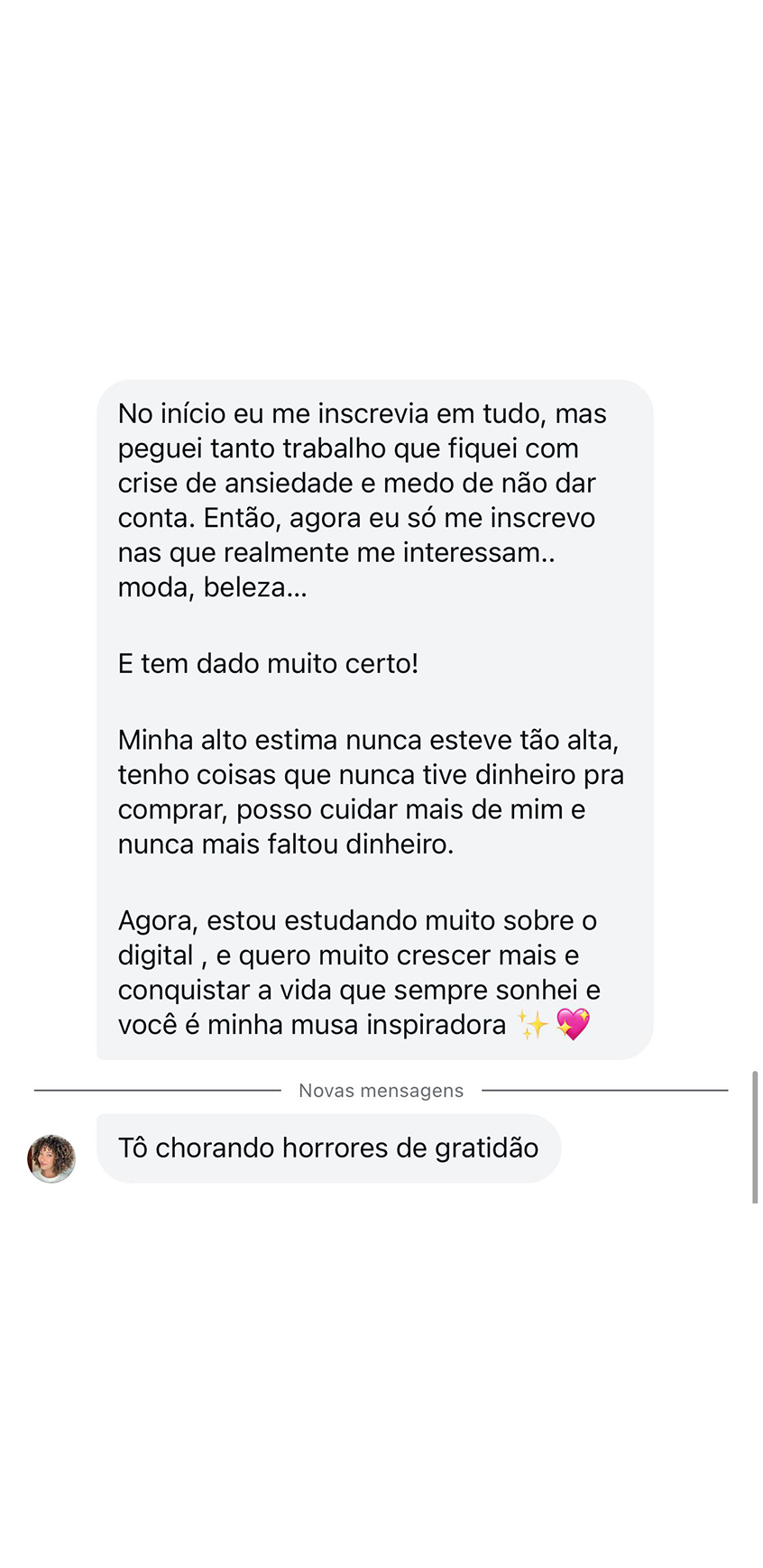Click the sender's curly-haired profile avatar

(x=51, y=1158)
